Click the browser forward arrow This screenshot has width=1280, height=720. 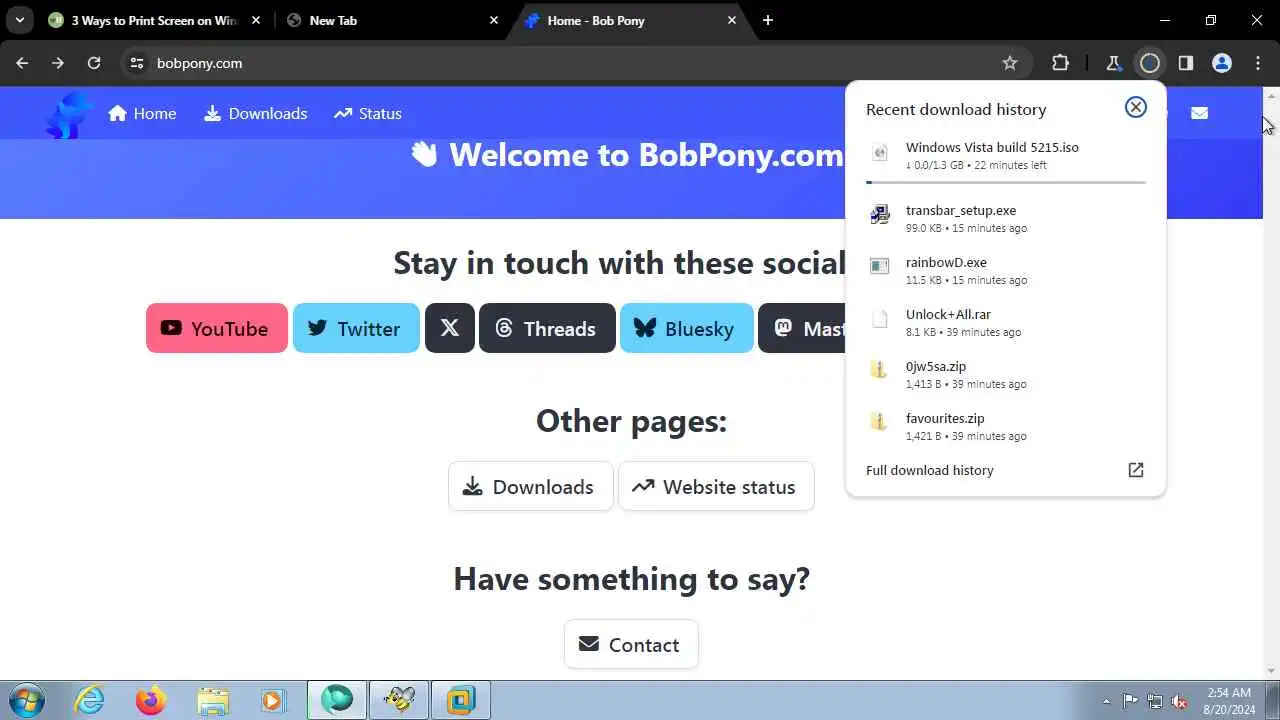(58, 63)
